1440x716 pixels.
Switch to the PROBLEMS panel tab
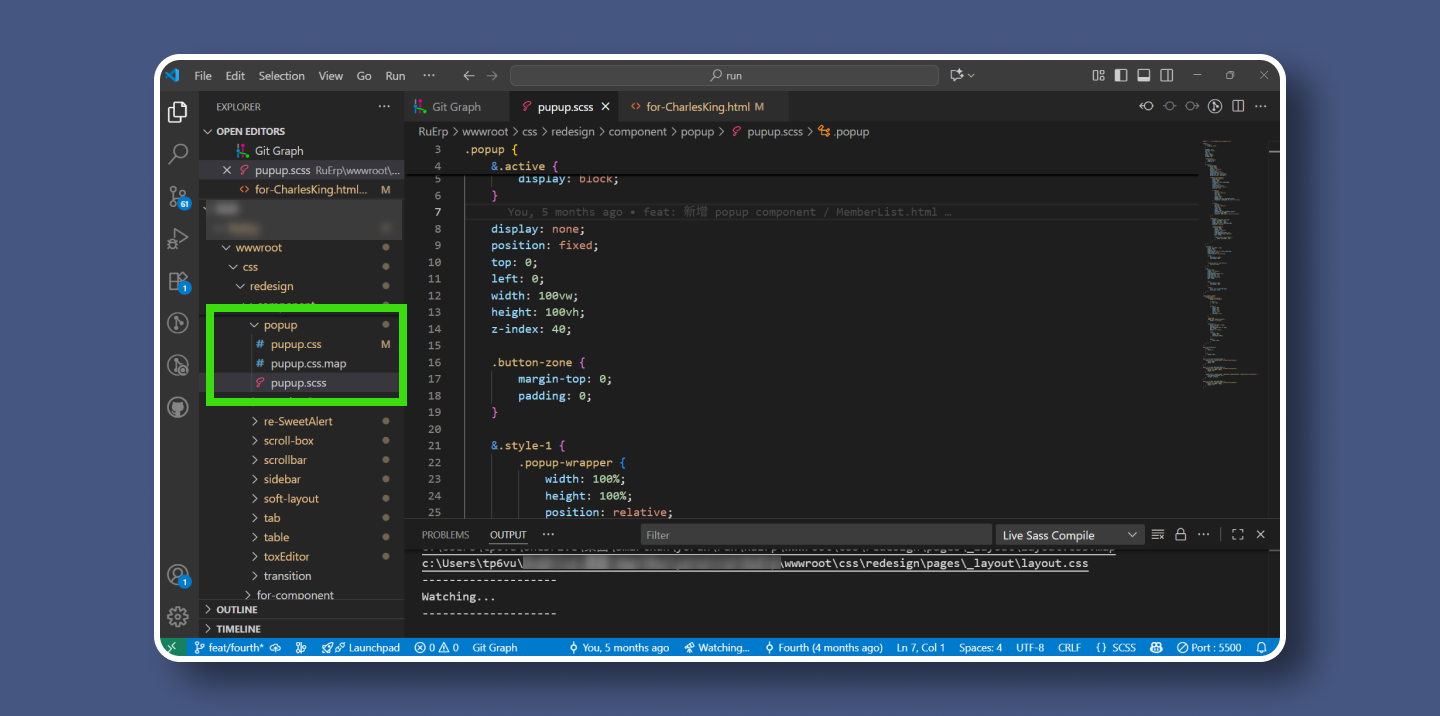tap(445, 535)
